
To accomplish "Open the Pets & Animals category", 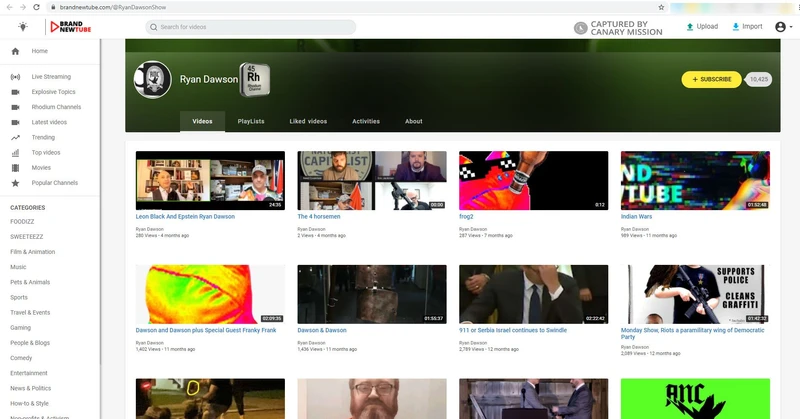I will coord(30,282).
